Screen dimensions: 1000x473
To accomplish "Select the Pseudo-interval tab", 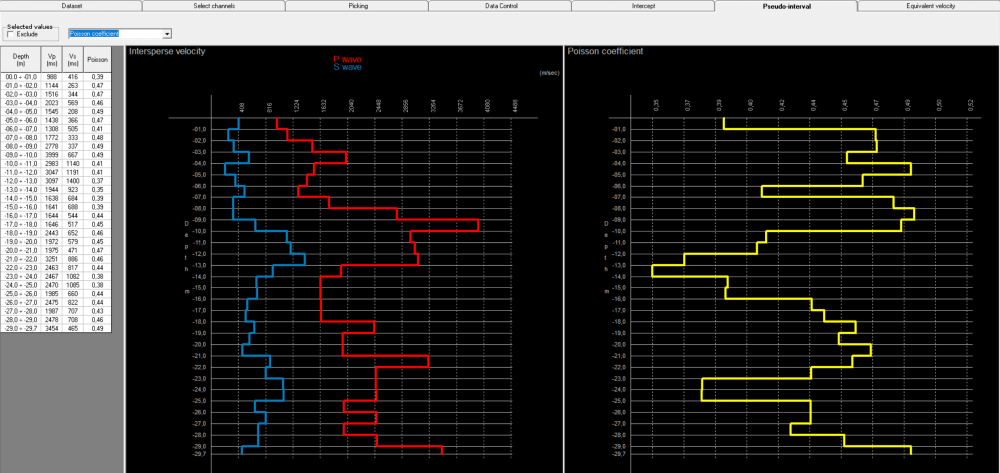I will pos(786,5).
